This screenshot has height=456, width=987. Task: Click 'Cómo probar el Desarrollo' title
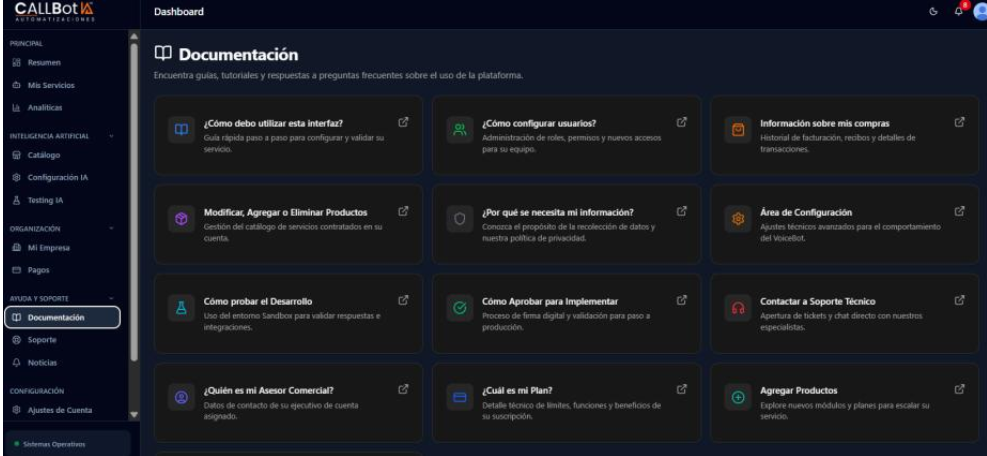[257, 302]
